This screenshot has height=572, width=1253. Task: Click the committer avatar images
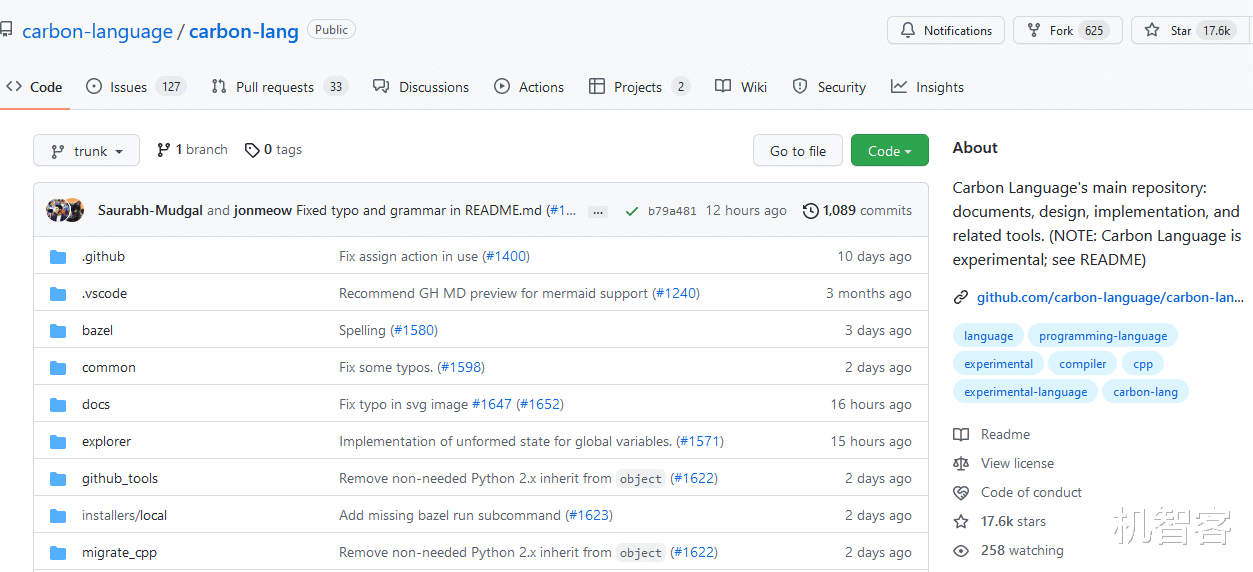point(65,210)
